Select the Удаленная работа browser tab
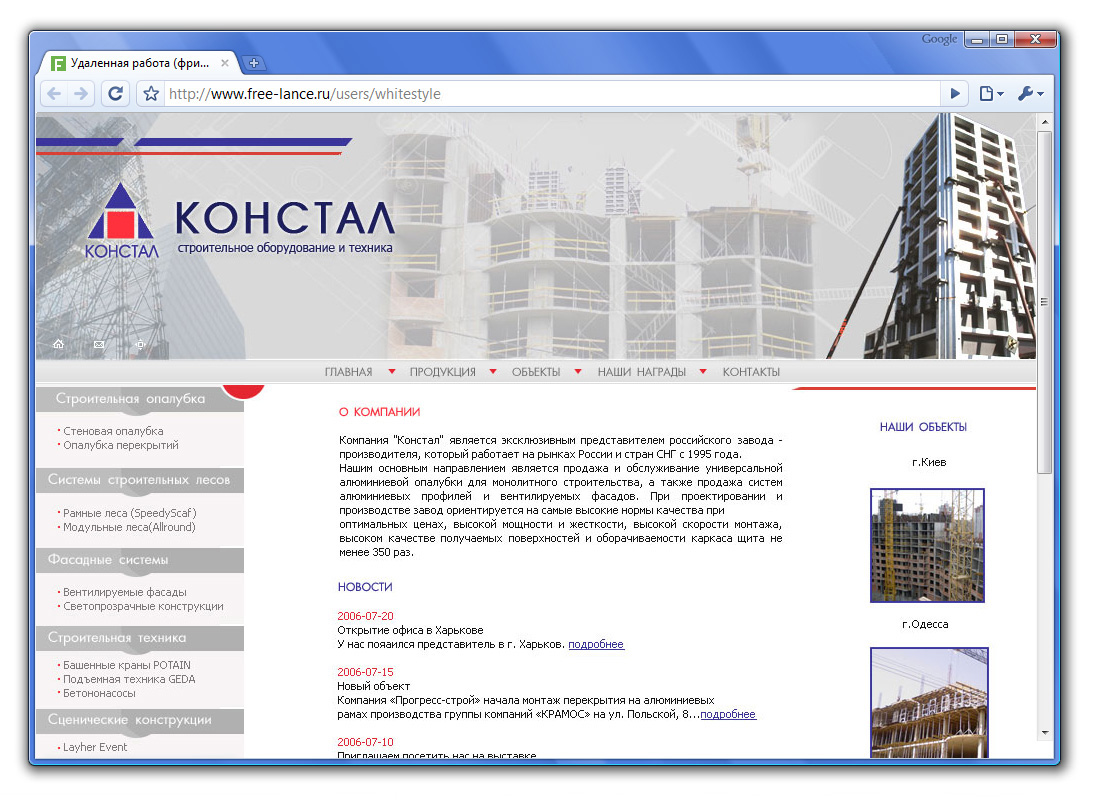 pyautogui.click(x=139, y=63)
